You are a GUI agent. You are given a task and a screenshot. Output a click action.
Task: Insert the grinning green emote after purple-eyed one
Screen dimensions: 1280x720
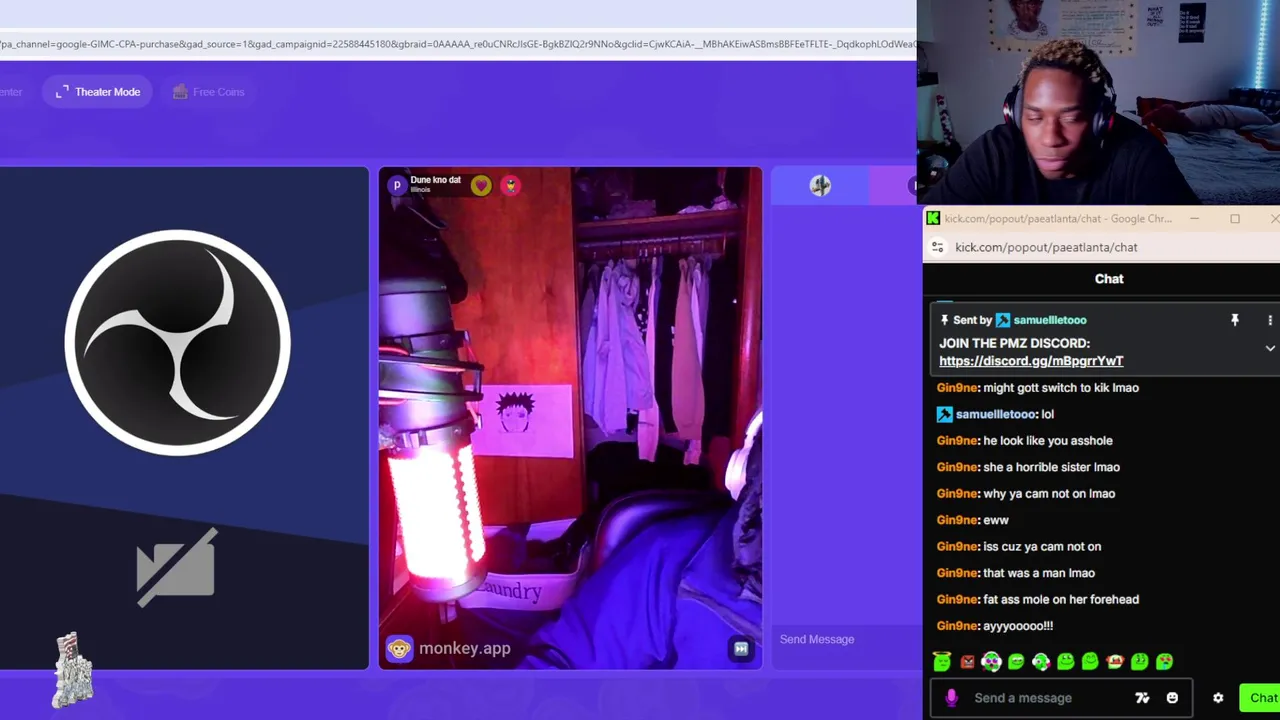click(x=1016, y=661)
